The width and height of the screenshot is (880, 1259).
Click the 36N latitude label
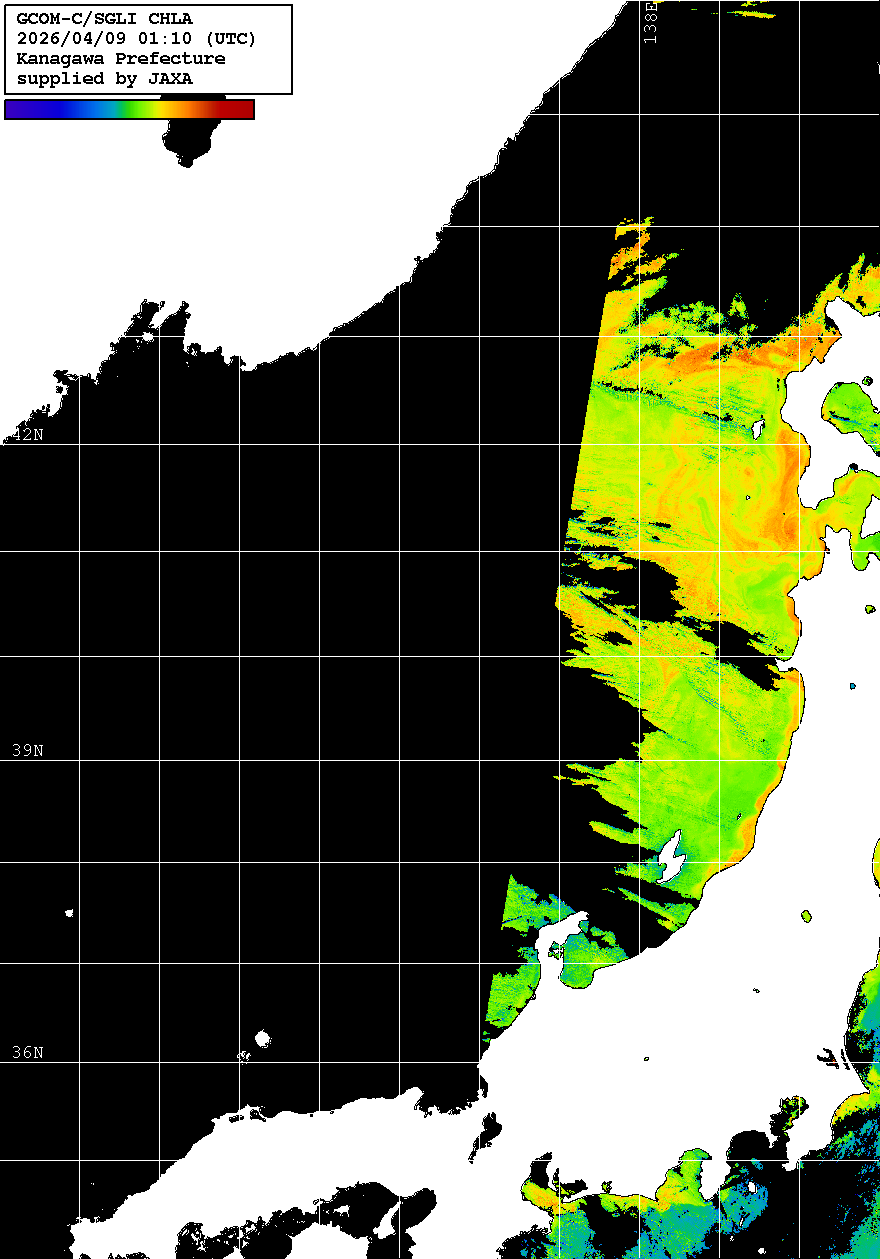(28, 1052)
